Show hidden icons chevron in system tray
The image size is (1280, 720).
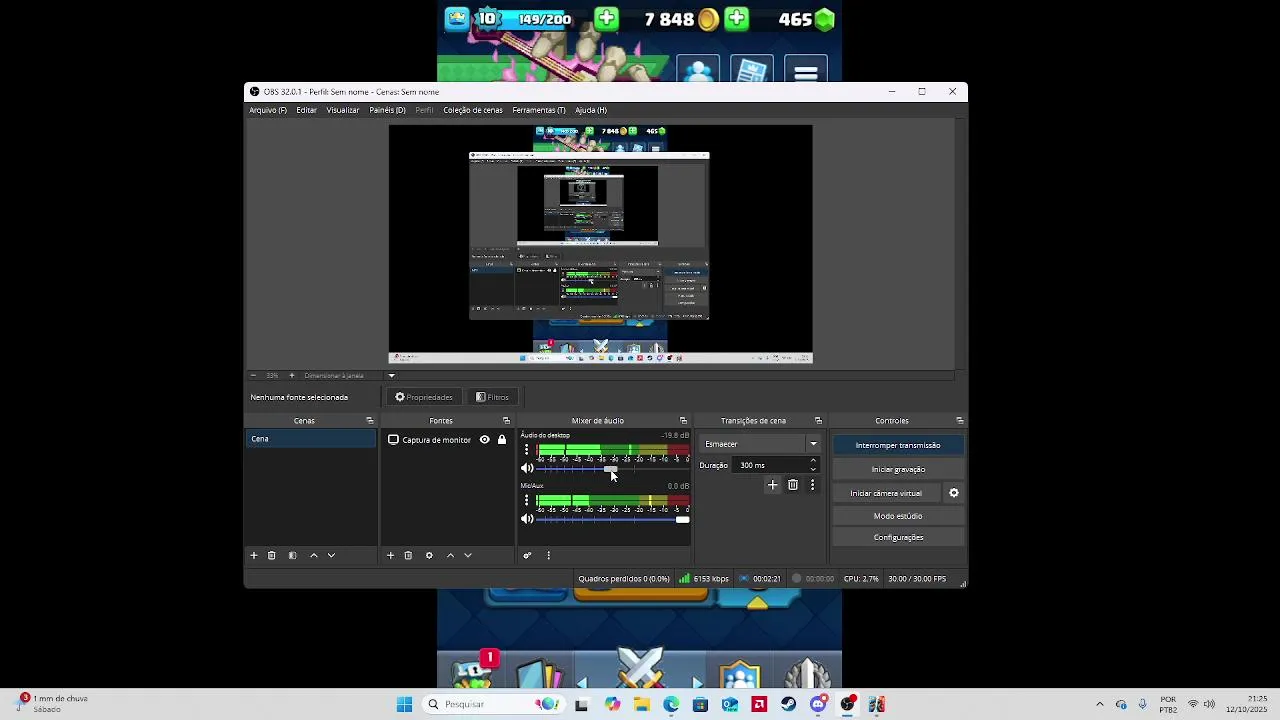point(1099,704)
